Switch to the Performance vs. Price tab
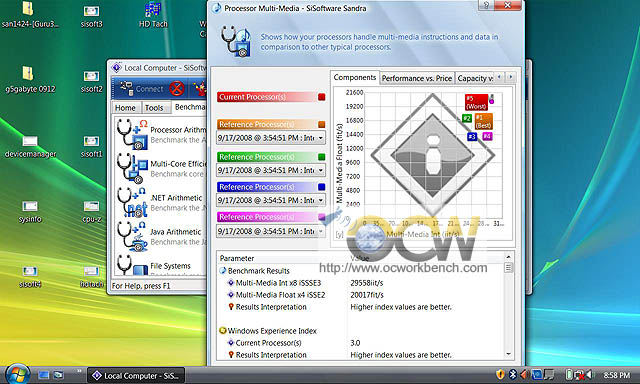 pyautogui.click(x=416, y=78)
